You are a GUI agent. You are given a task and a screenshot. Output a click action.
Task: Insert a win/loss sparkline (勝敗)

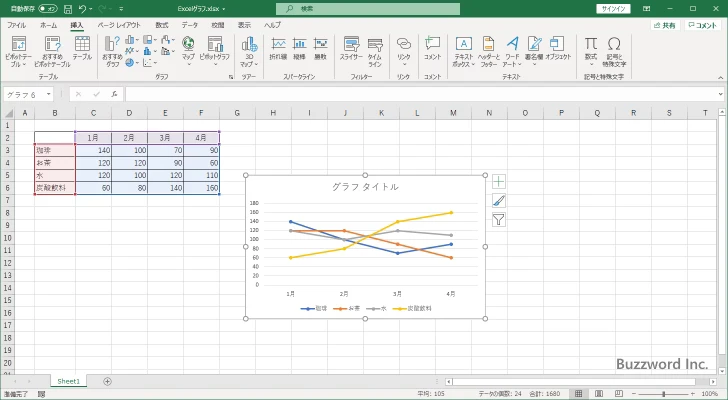click(x=320, y=48)
